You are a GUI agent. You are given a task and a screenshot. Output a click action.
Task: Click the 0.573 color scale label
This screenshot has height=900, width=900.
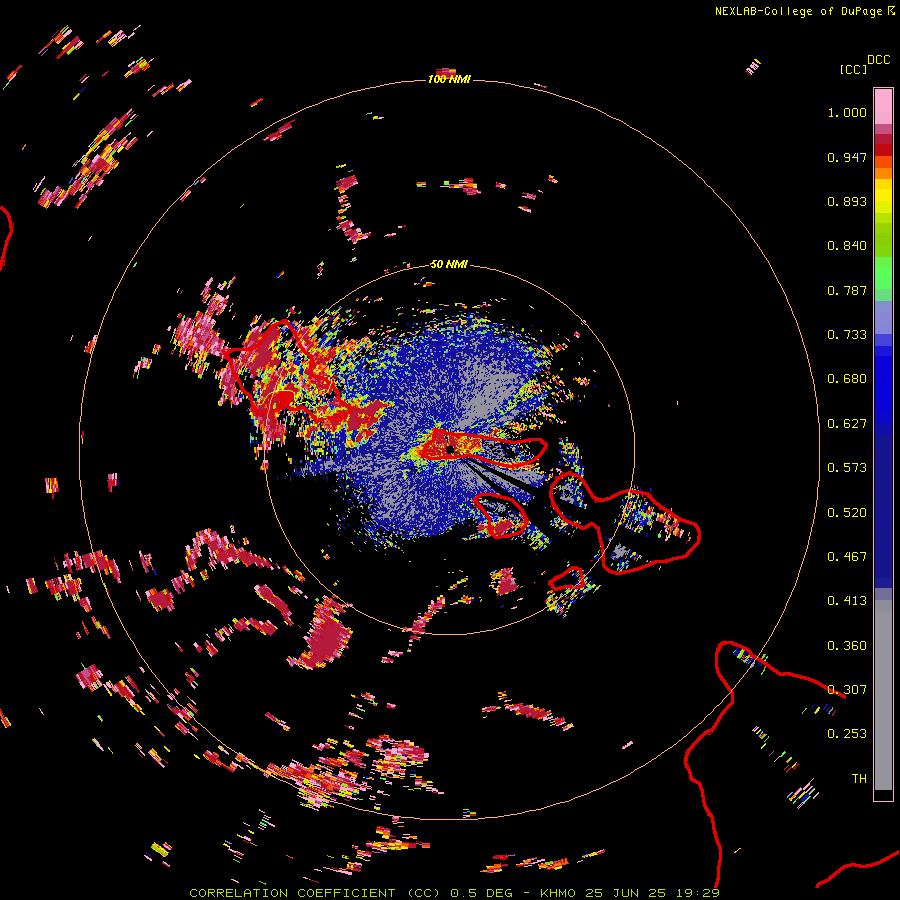pos(847,468)
